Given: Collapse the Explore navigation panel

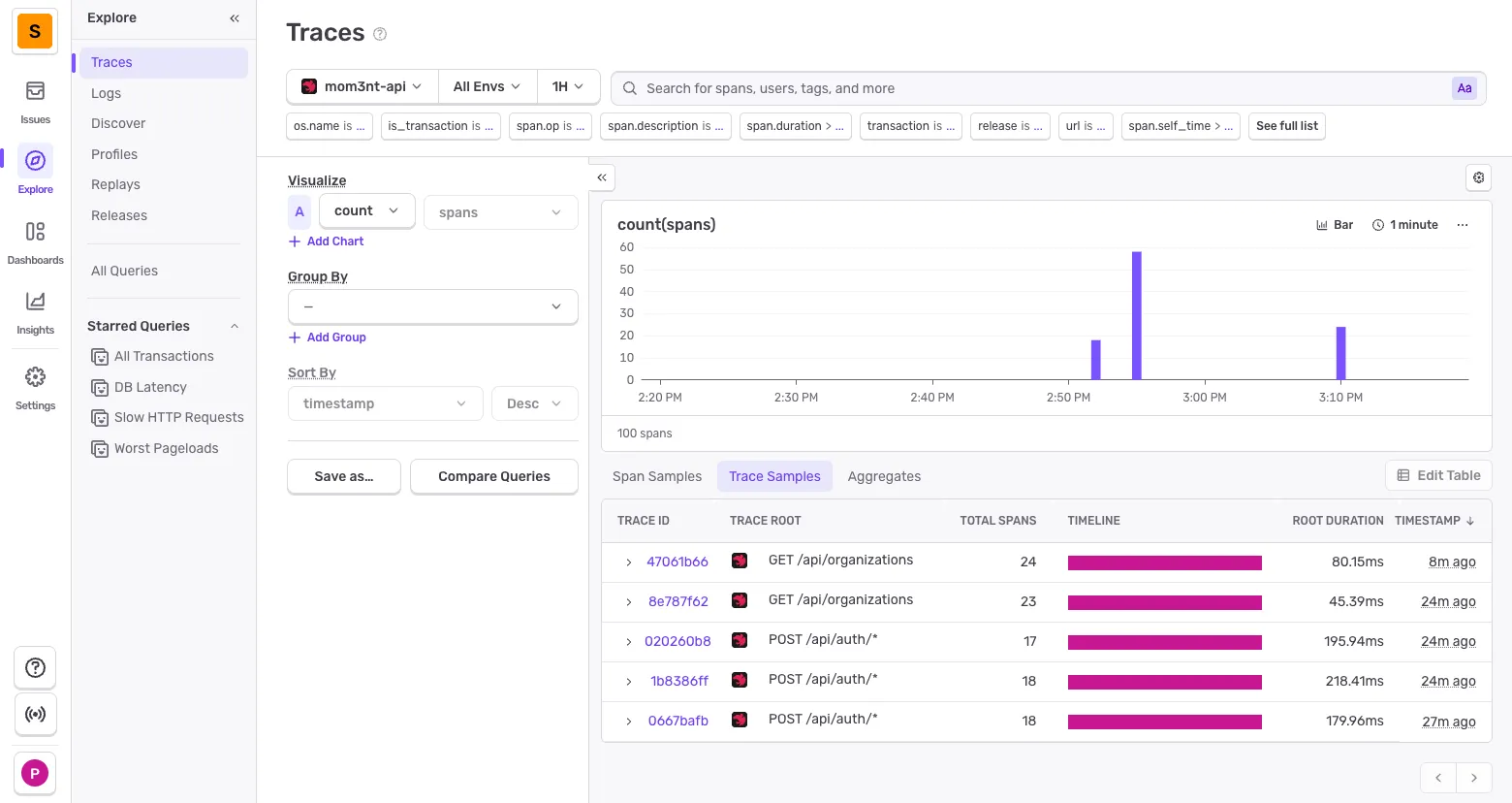Looking at the screenshot, I should coord(235,18).
